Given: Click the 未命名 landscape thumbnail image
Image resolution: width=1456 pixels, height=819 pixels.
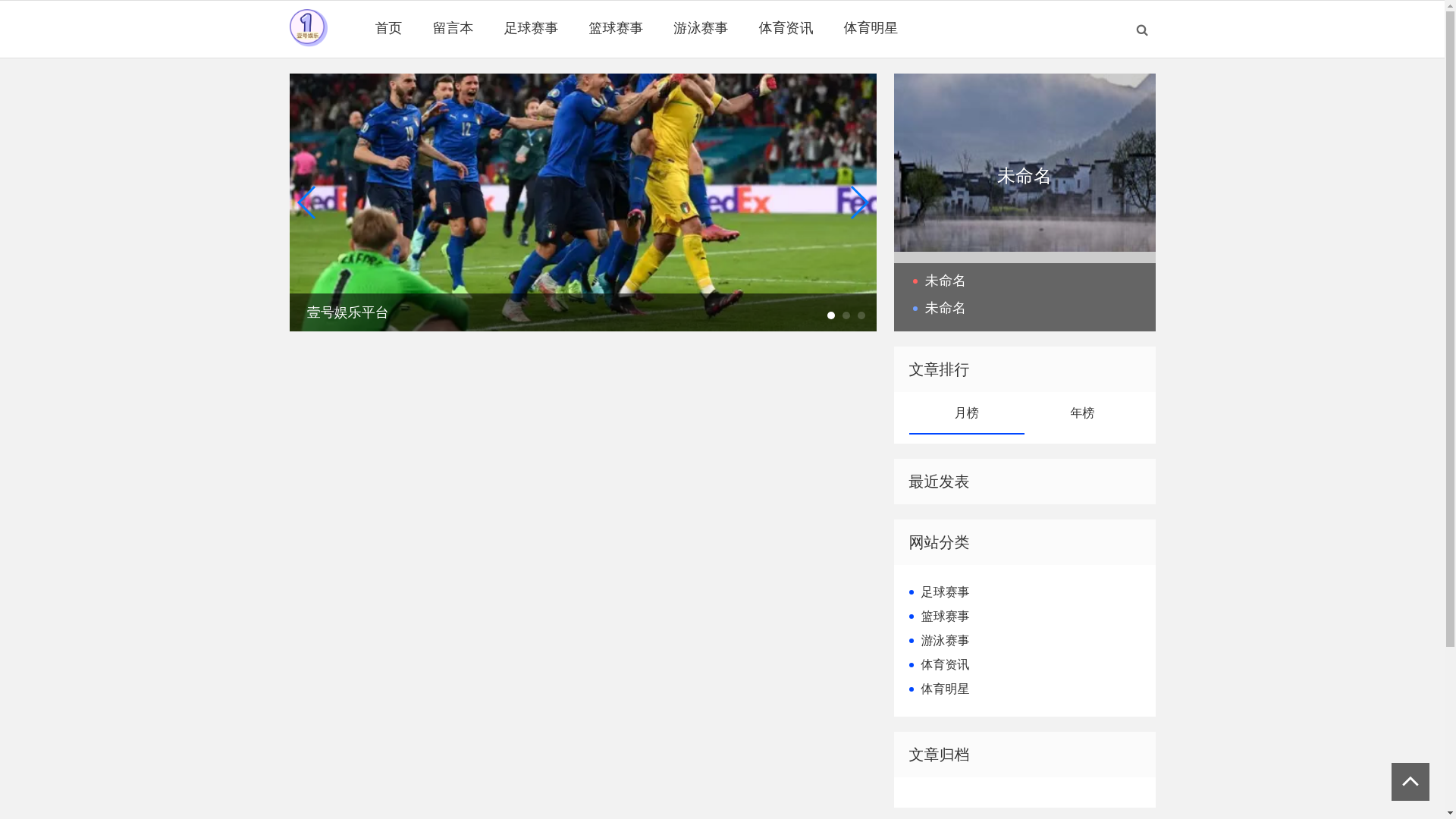Looking at the screenshot, I should (1025, 162).
